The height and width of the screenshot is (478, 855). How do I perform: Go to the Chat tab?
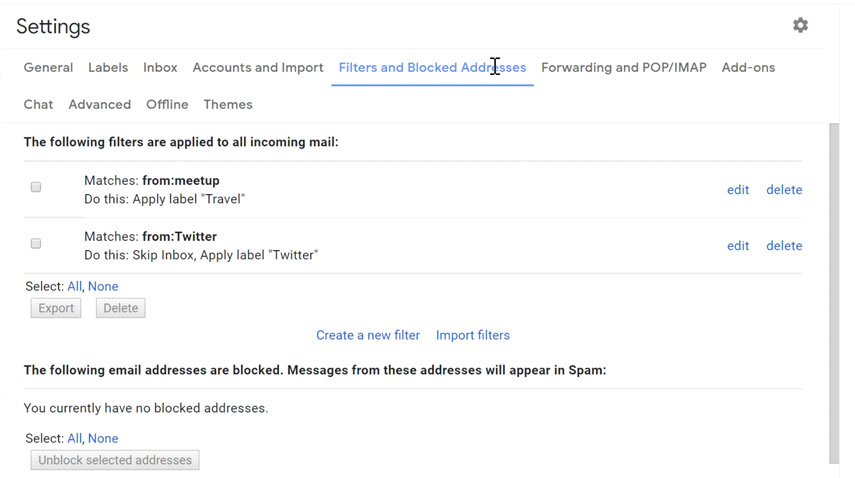pos(38,105)
